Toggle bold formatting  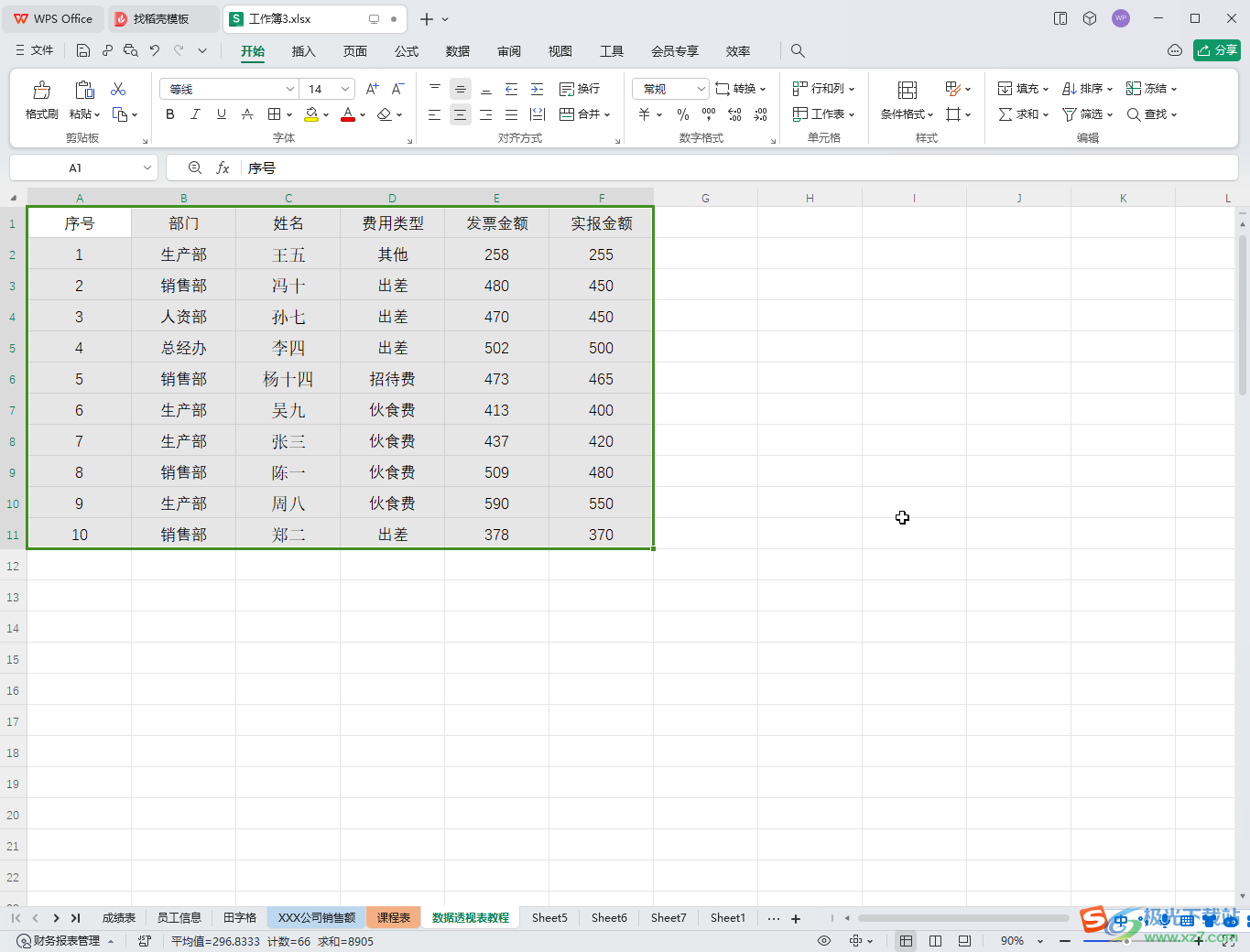[x=170, y=114]
